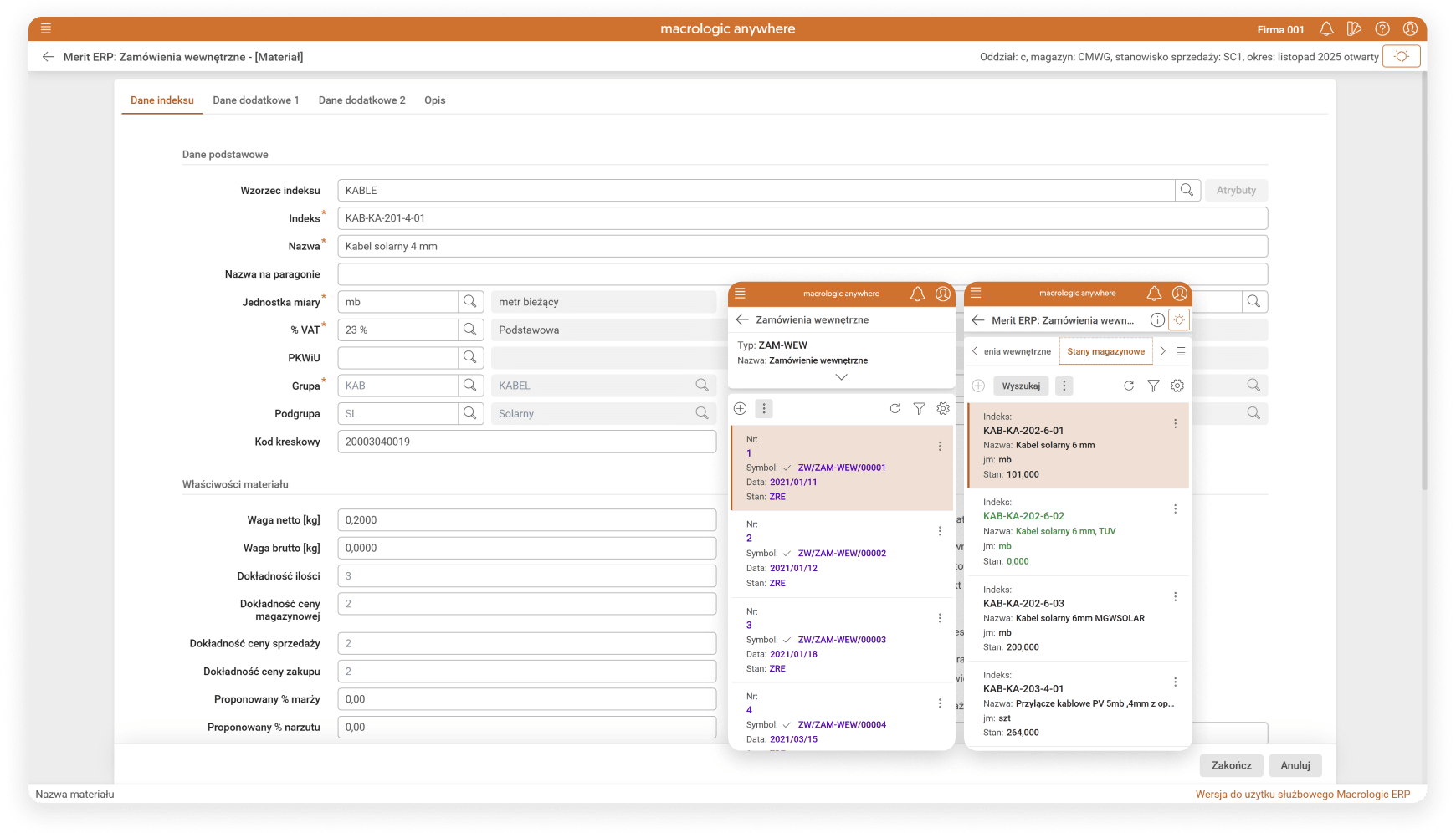The image size is (1456, 833).
Task: Switch to the Opis tab
Action: click(x=434, y=100)
